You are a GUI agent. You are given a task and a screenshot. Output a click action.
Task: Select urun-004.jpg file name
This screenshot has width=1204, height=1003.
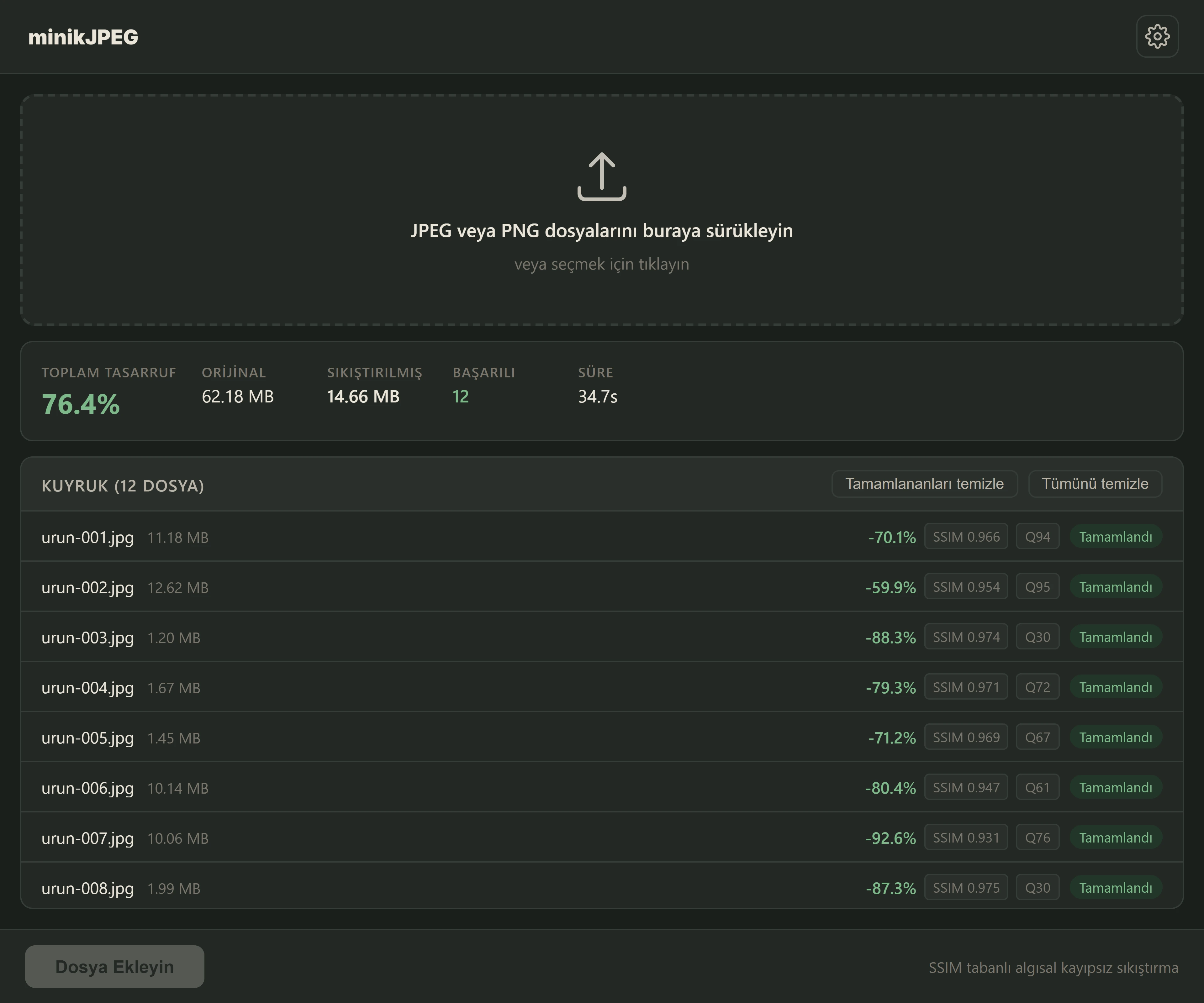87,688
